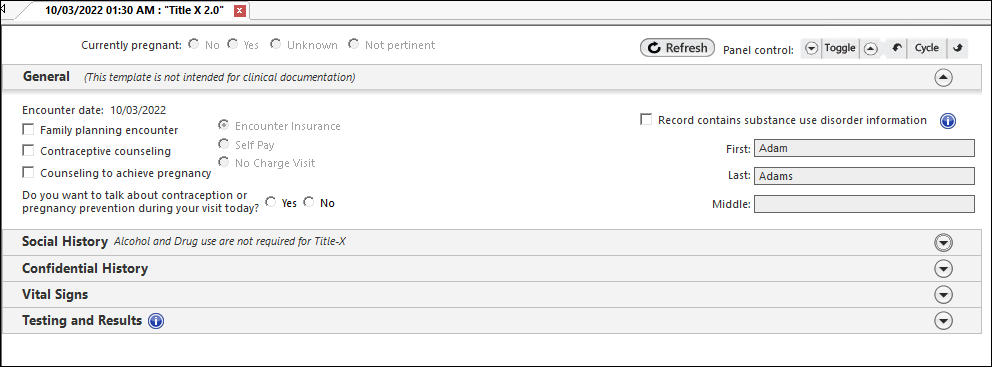
Task: Check Record contains substance use disorder information
Action: click(646, 120)
